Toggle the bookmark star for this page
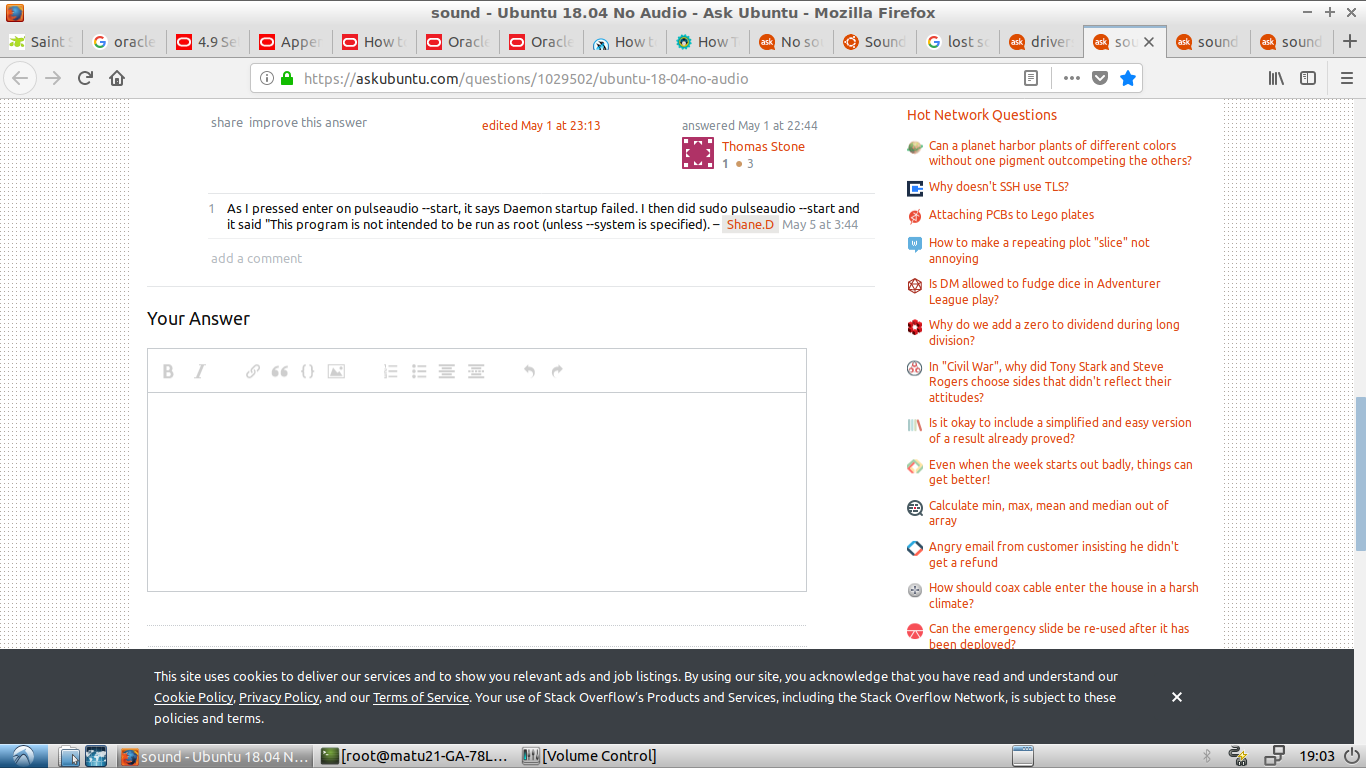The image size is (1366, 768). (1128, 78)
